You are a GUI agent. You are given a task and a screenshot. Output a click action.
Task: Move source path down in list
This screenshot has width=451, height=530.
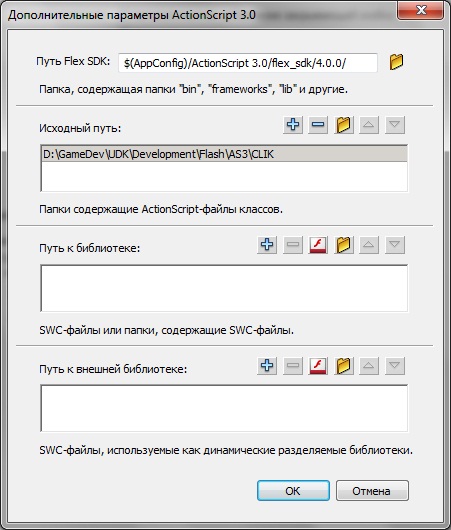point(395,125)
